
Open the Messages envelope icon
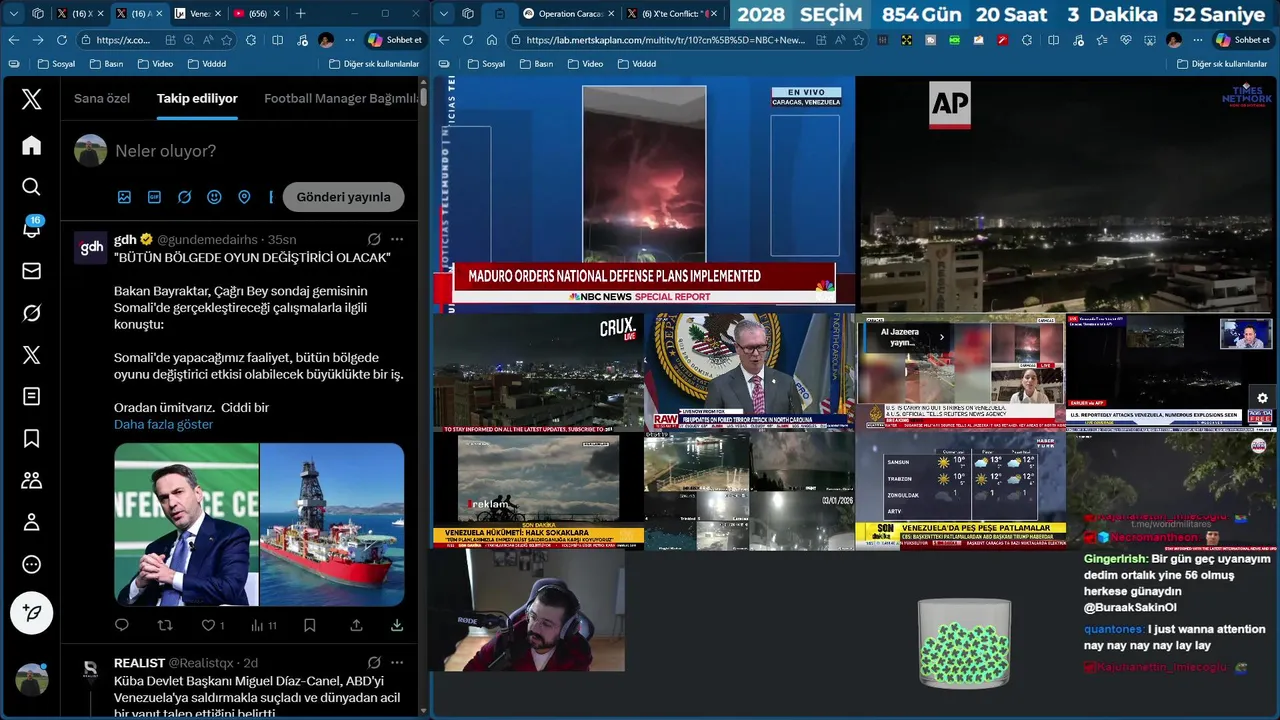click(31, 271)
